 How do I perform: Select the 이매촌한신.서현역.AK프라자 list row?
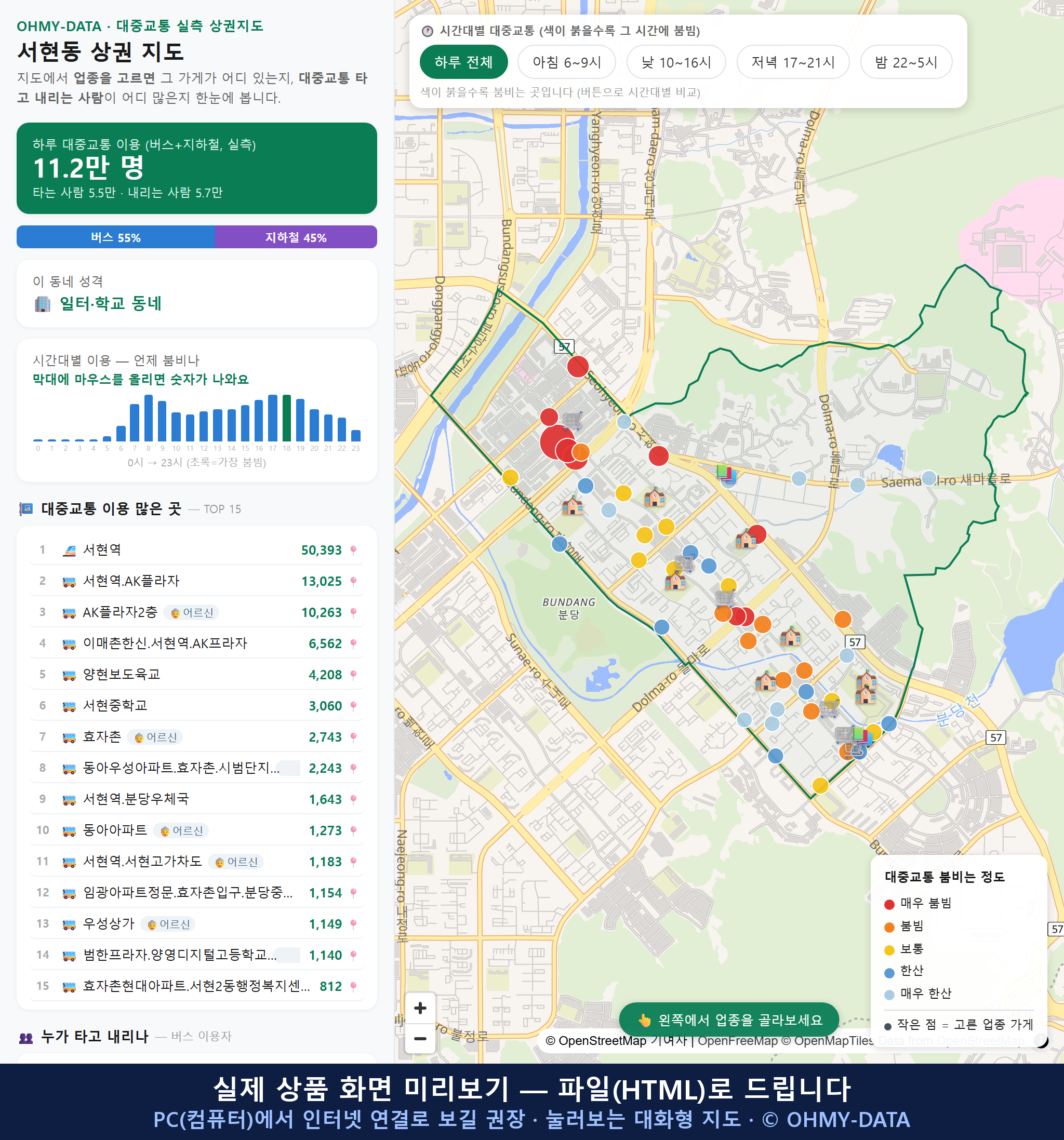coord(197,643)
